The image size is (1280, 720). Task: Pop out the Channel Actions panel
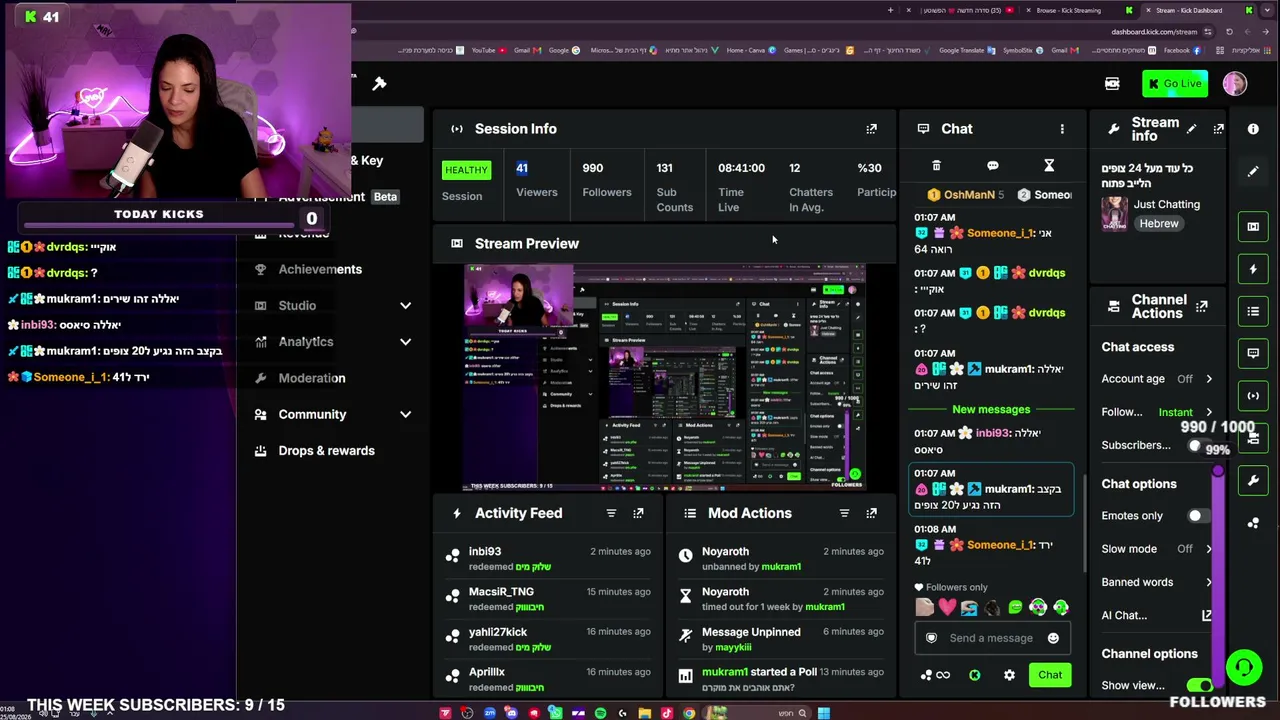(1201, 306)
